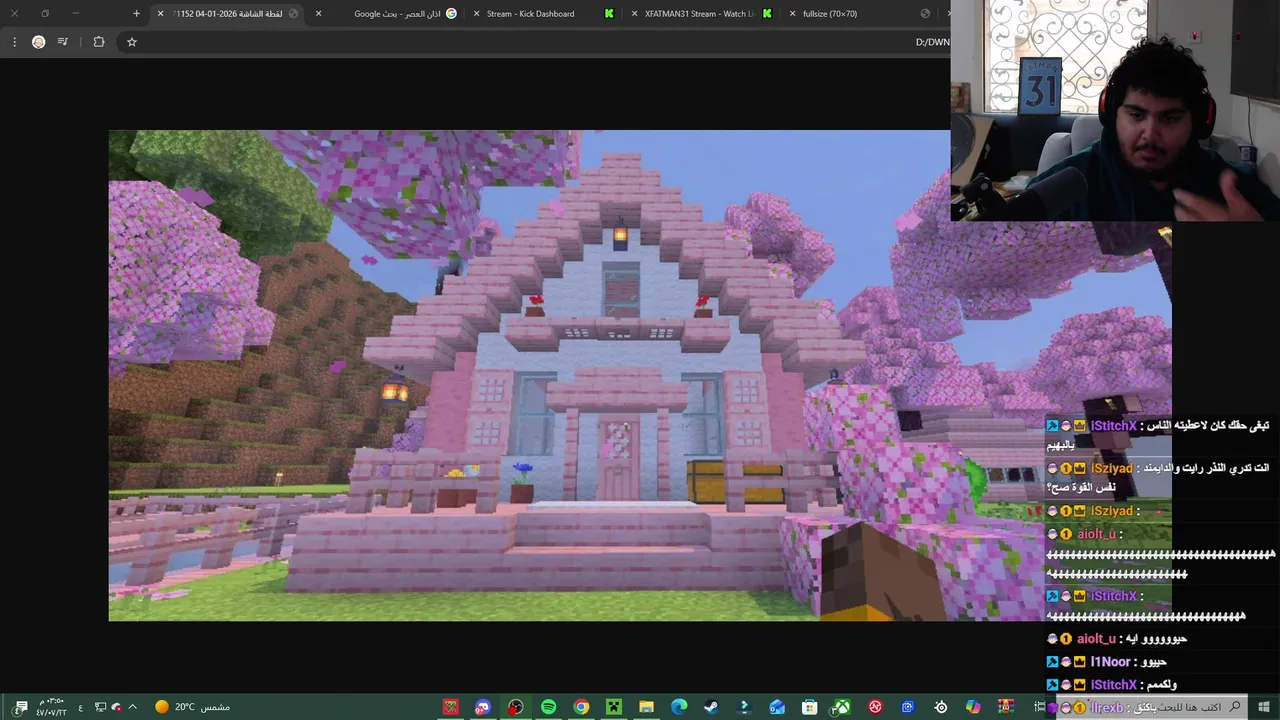Image resolution: width=1280 pixels, height=720 pixels.
Task: Open the notification center icon
Action: (20, 707)
